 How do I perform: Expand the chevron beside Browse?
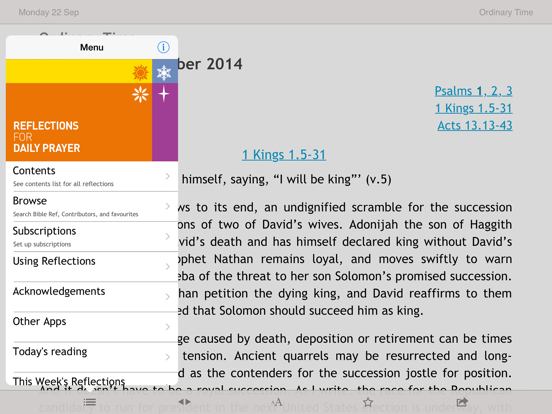pyautogui.click(x=168, y=206)
